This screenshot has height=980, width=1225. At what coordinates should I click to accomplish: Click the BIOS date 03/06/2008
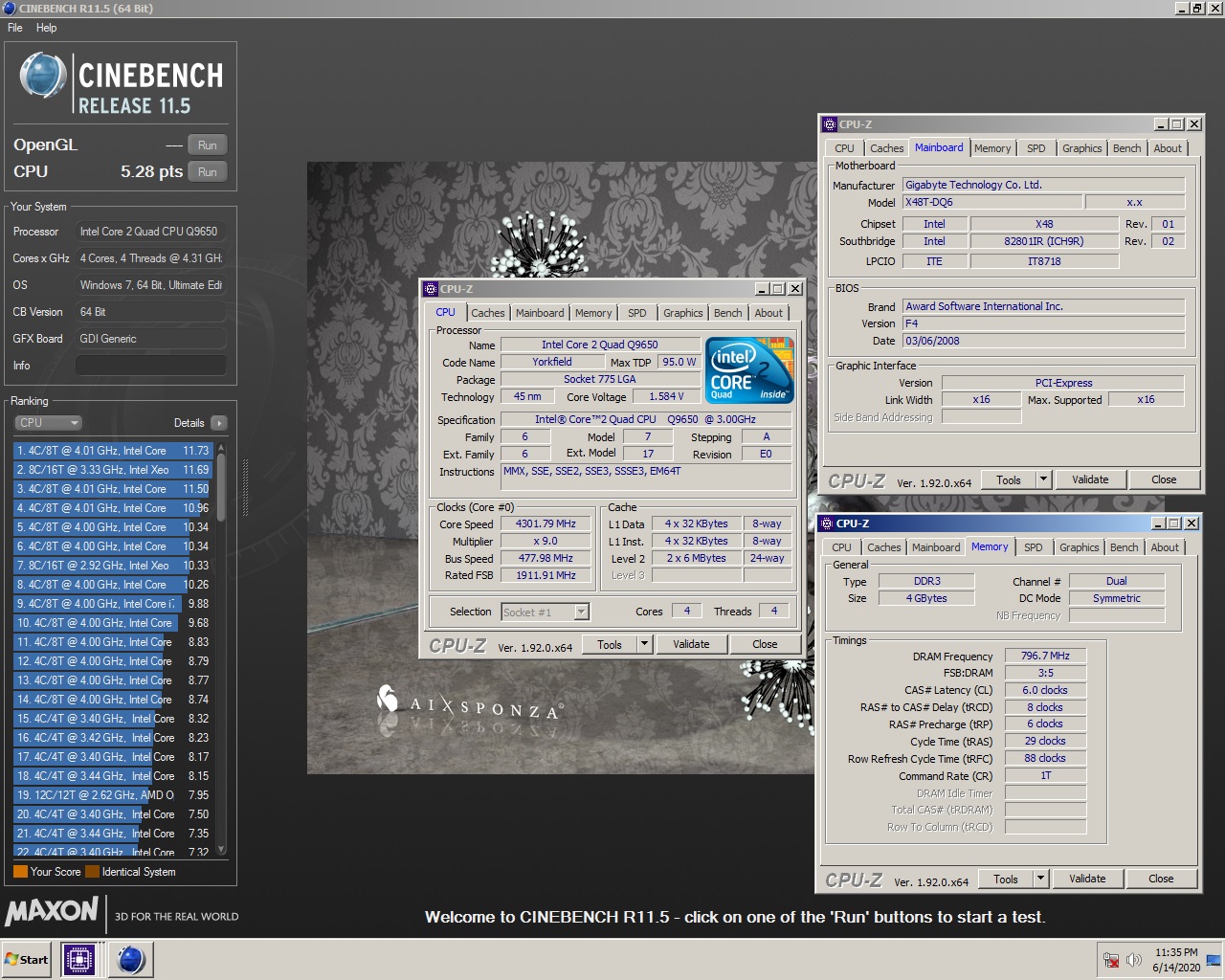(1043, 341)
